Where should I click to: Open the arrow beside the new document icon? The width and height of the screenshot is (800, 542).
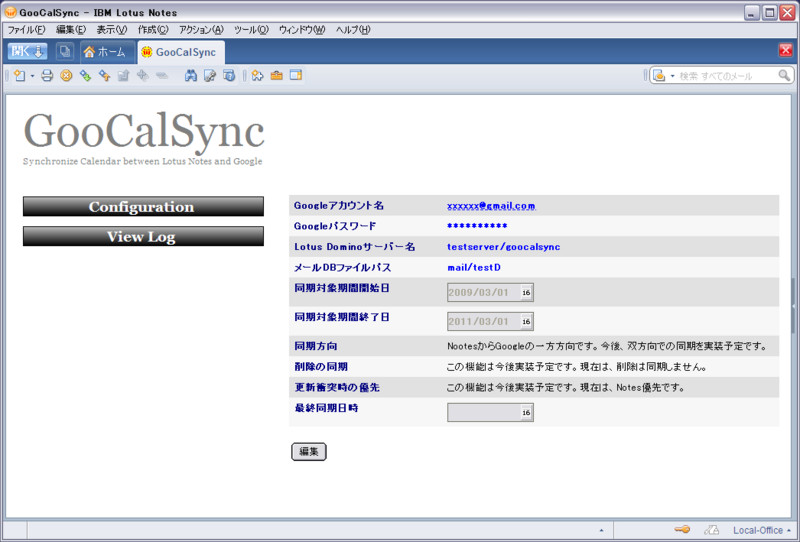point(33,77)
